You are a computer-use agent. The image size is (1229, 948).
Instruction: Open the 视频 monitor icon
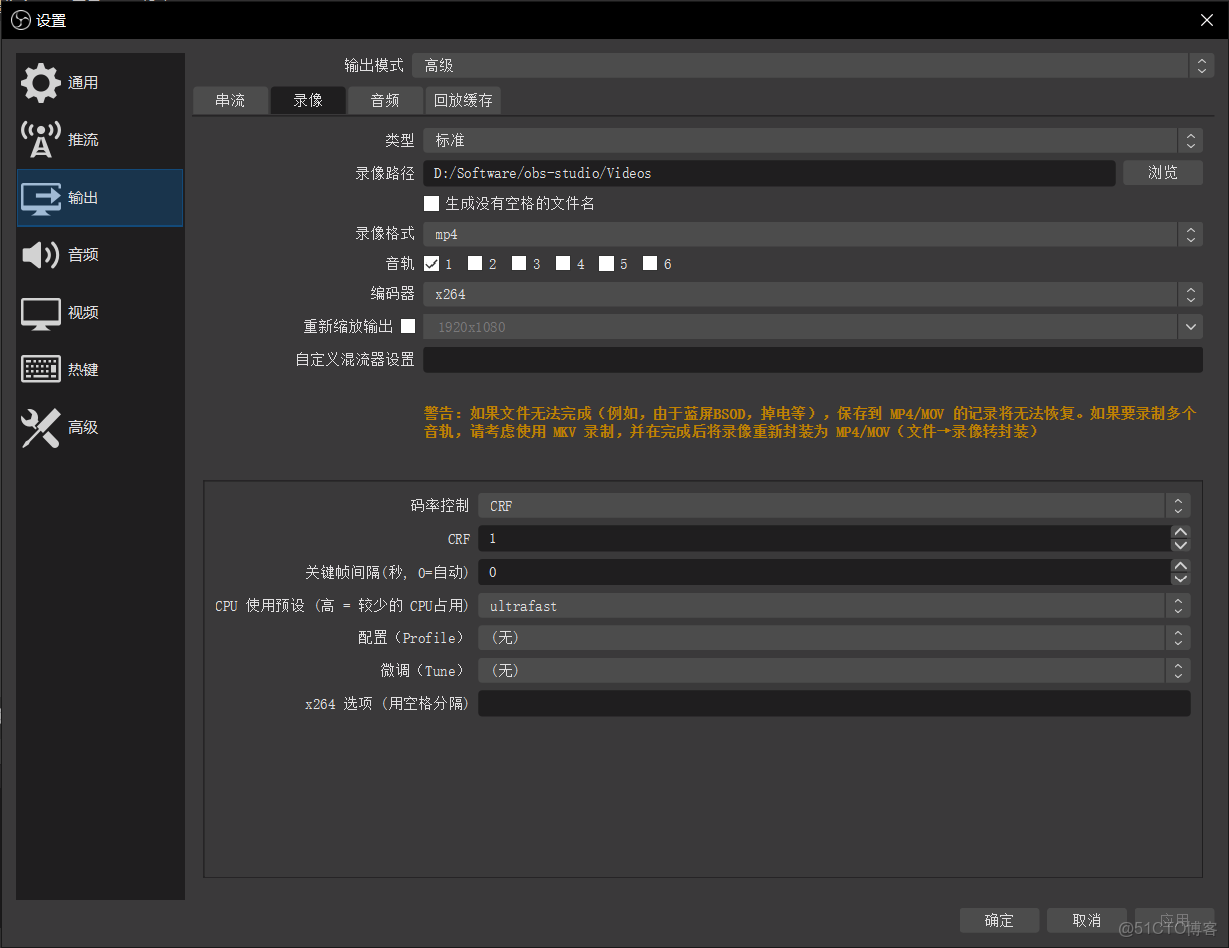pyautogui.click(x=40, y=313)
